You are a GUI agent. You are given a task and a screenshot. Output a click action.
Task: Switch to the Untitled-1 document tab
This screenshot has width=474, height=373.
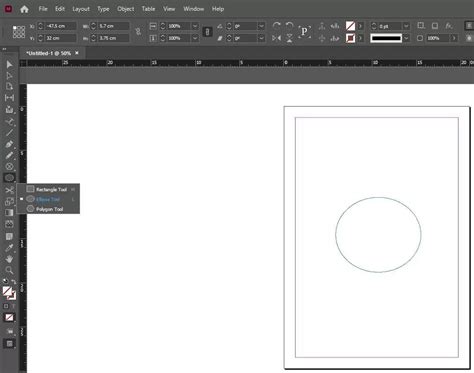point(48,53)
